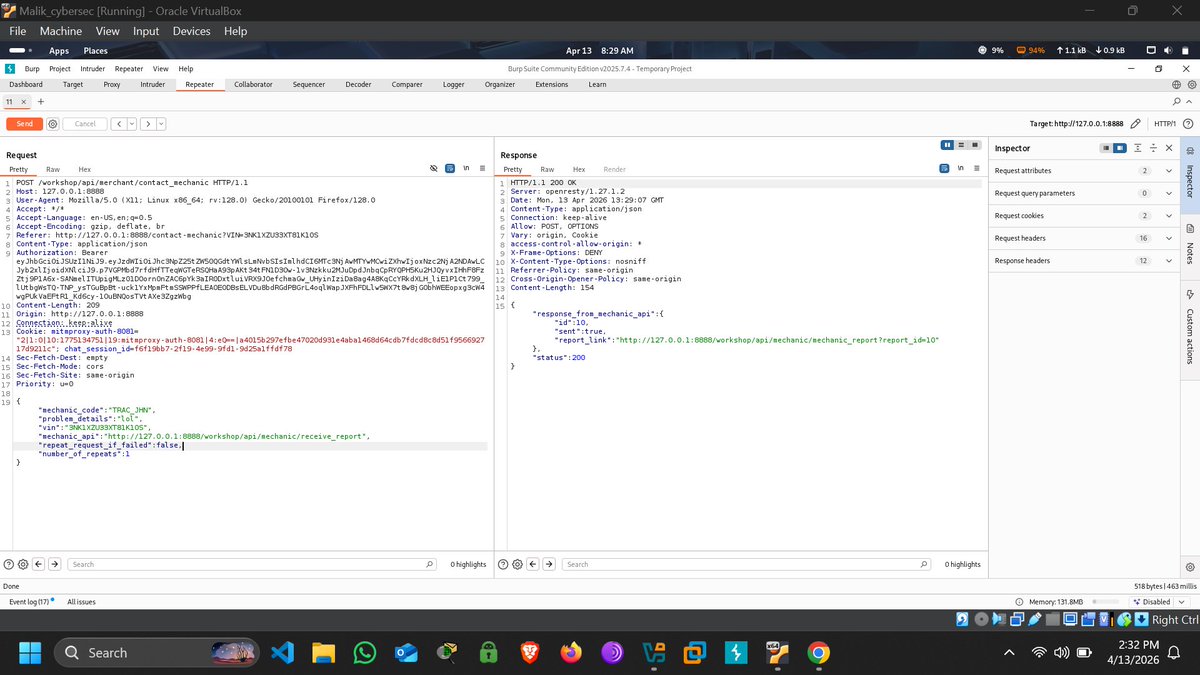1200x675 pixels.
Task: Switch to the Logger tab
Action: tap(454, 85)
